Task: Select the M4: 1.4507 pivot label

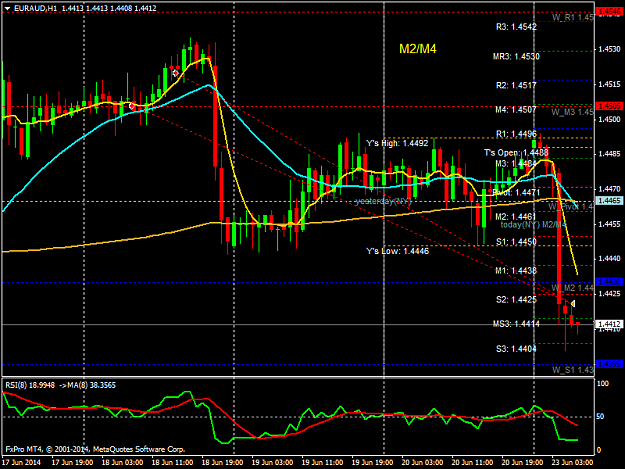Action: pos(516,110)
